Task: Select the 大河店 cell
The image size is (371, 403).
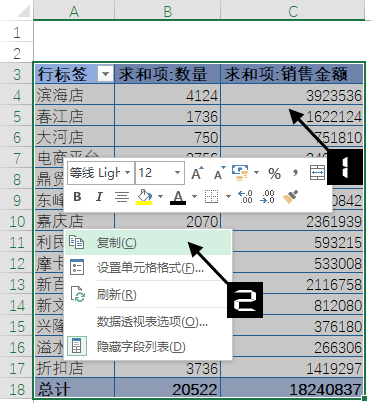Action: [74, 137]
